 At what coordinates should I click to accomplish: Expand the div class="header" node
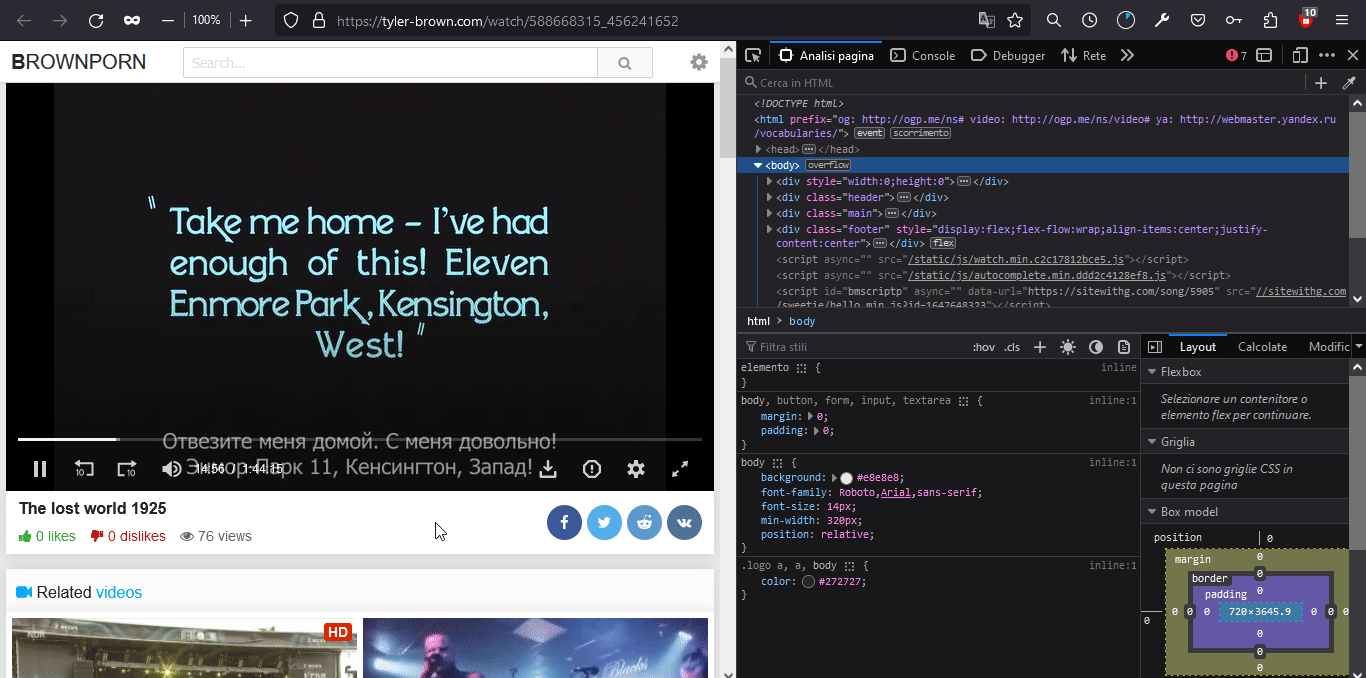(769, 198)
